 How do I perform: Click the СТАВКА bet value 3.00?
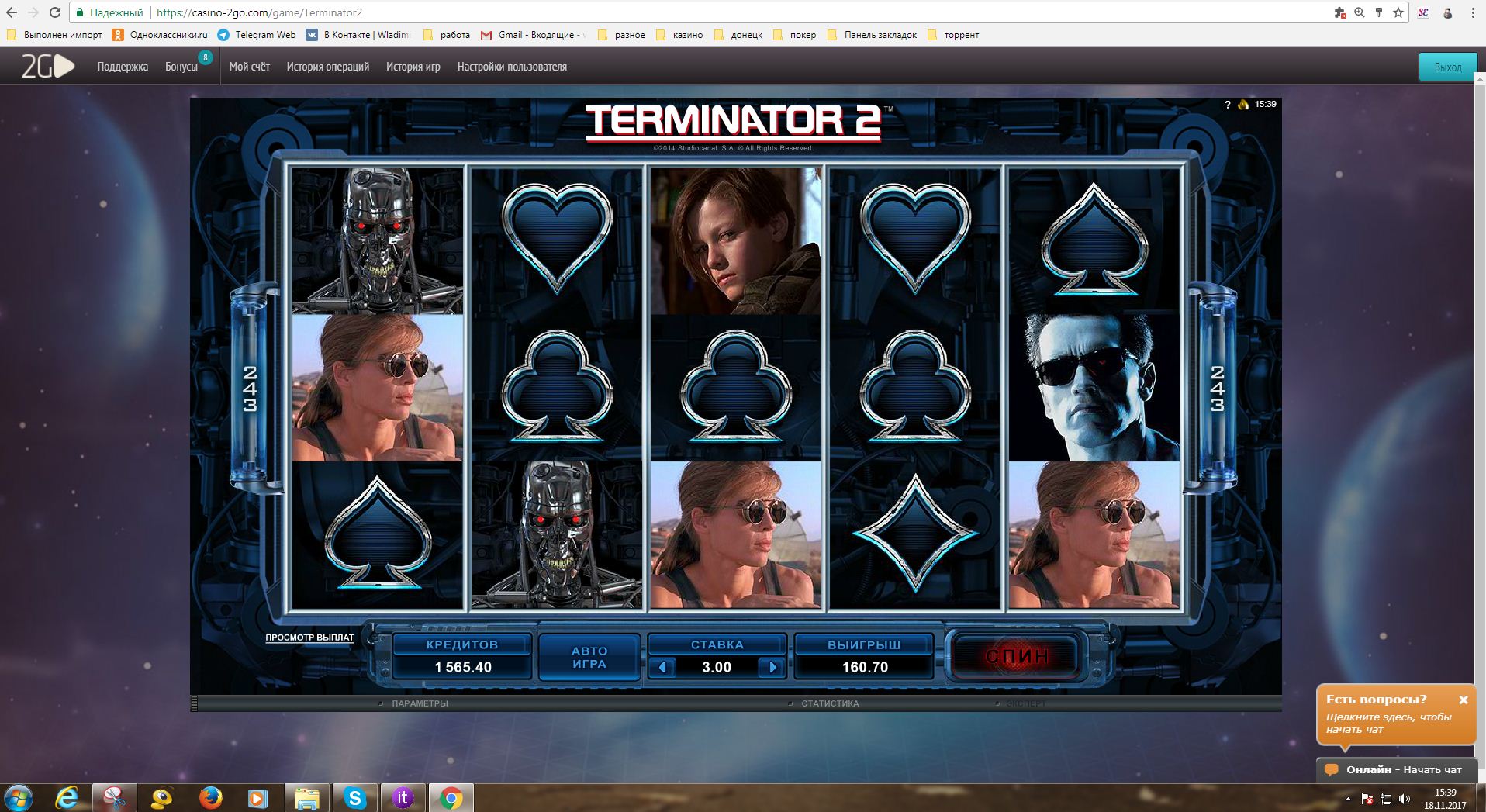(717, 667)
